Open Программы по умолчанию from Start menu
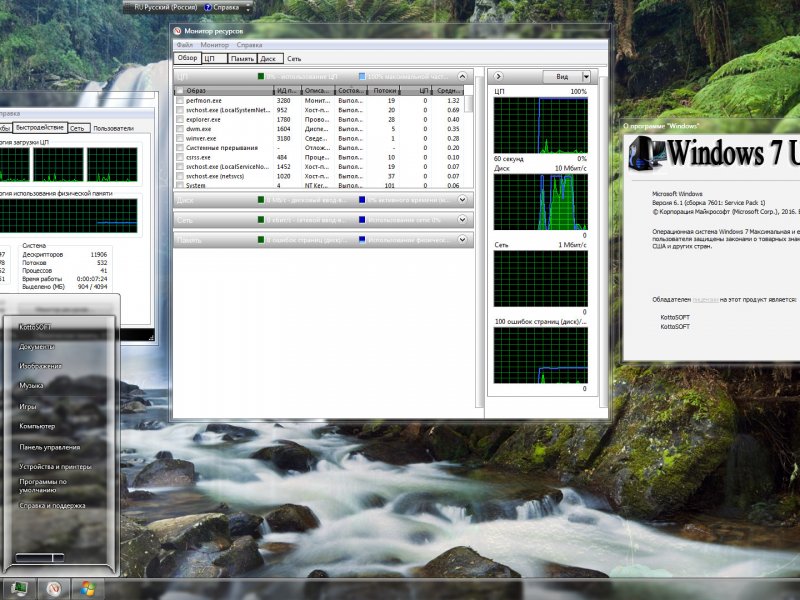The image size is (800, 600). click(x=43, y=486)
